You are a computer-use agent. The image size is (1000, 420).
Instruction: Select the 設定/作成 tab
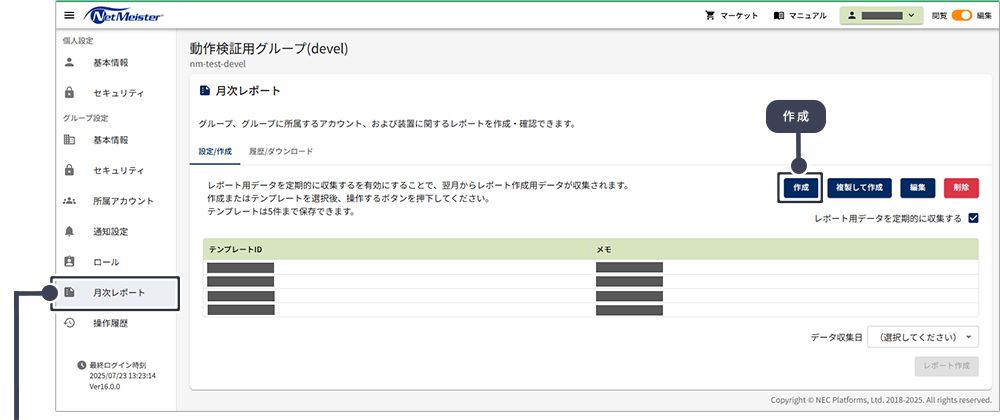[x=215, y=152]
